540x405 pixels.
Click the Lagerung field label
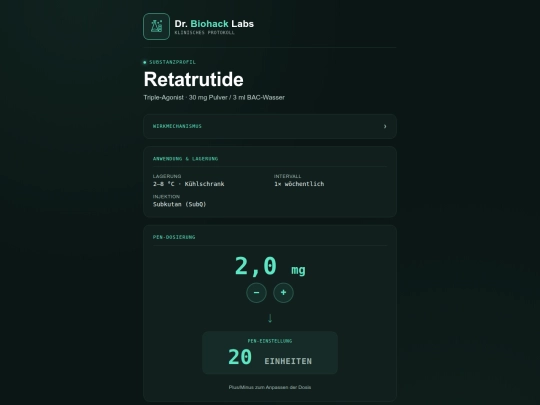167,176
